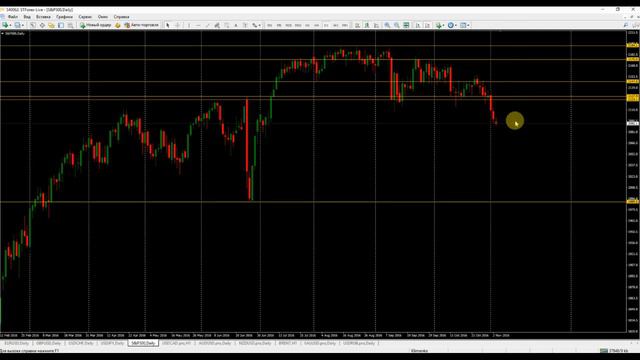Select the Fibonacci Retracement tool

[x=226, y=25]
